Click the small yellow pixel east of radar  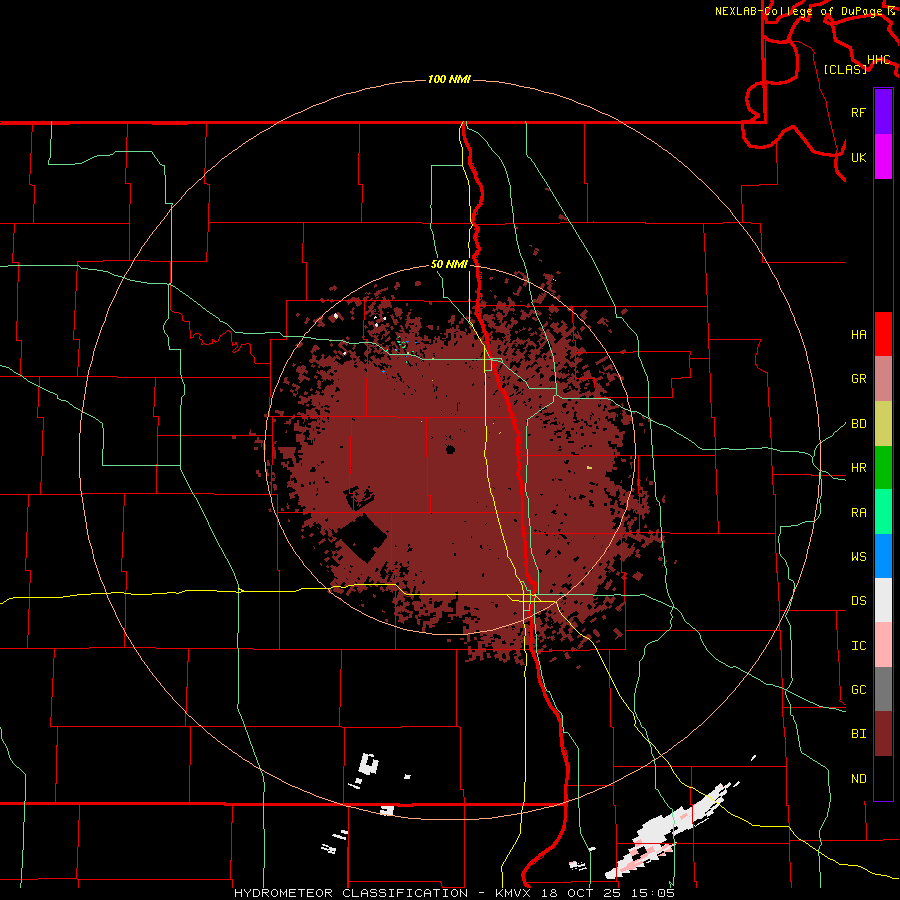589,468
